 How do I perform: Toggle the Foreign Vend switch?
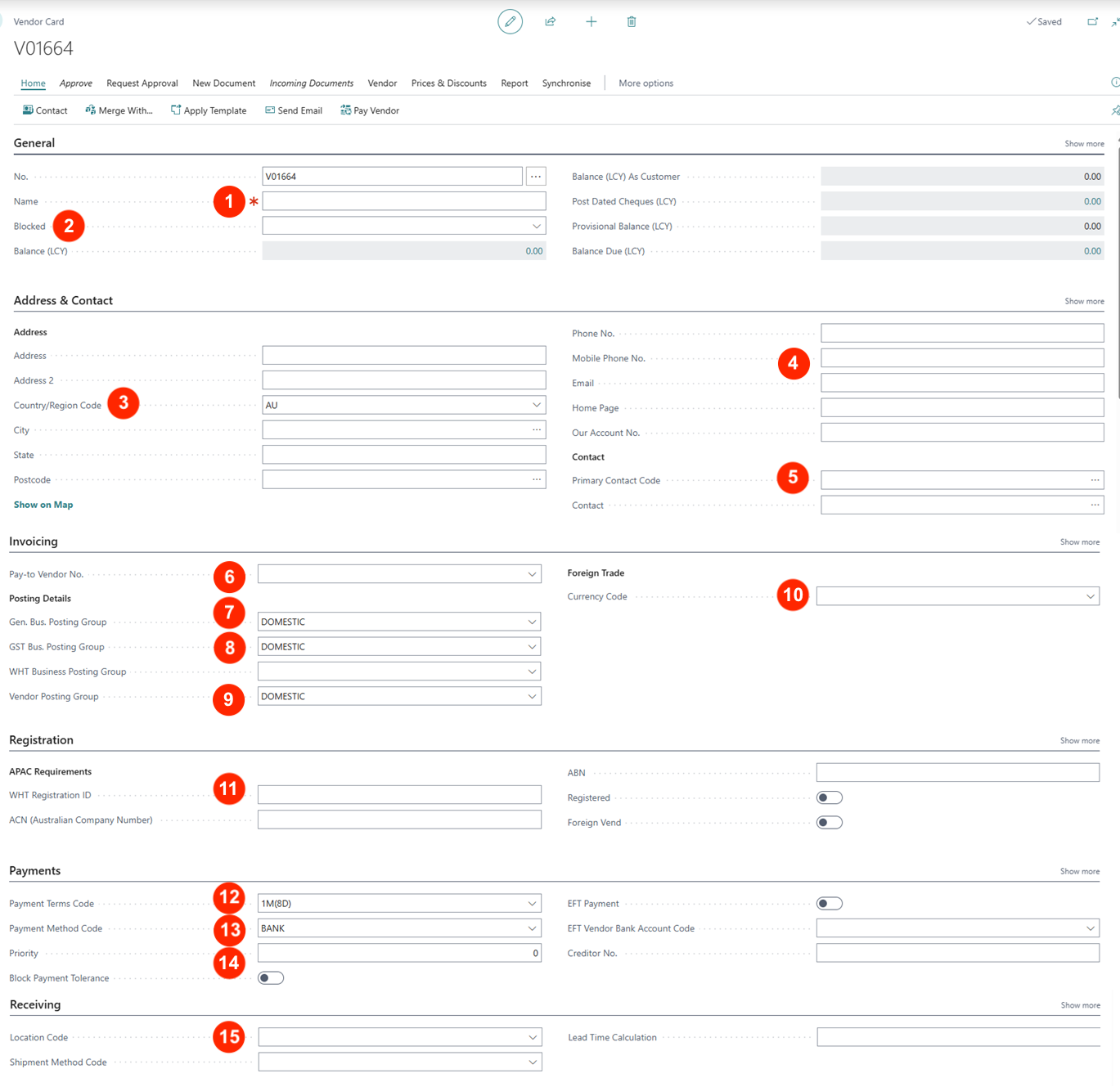(829, 823)
